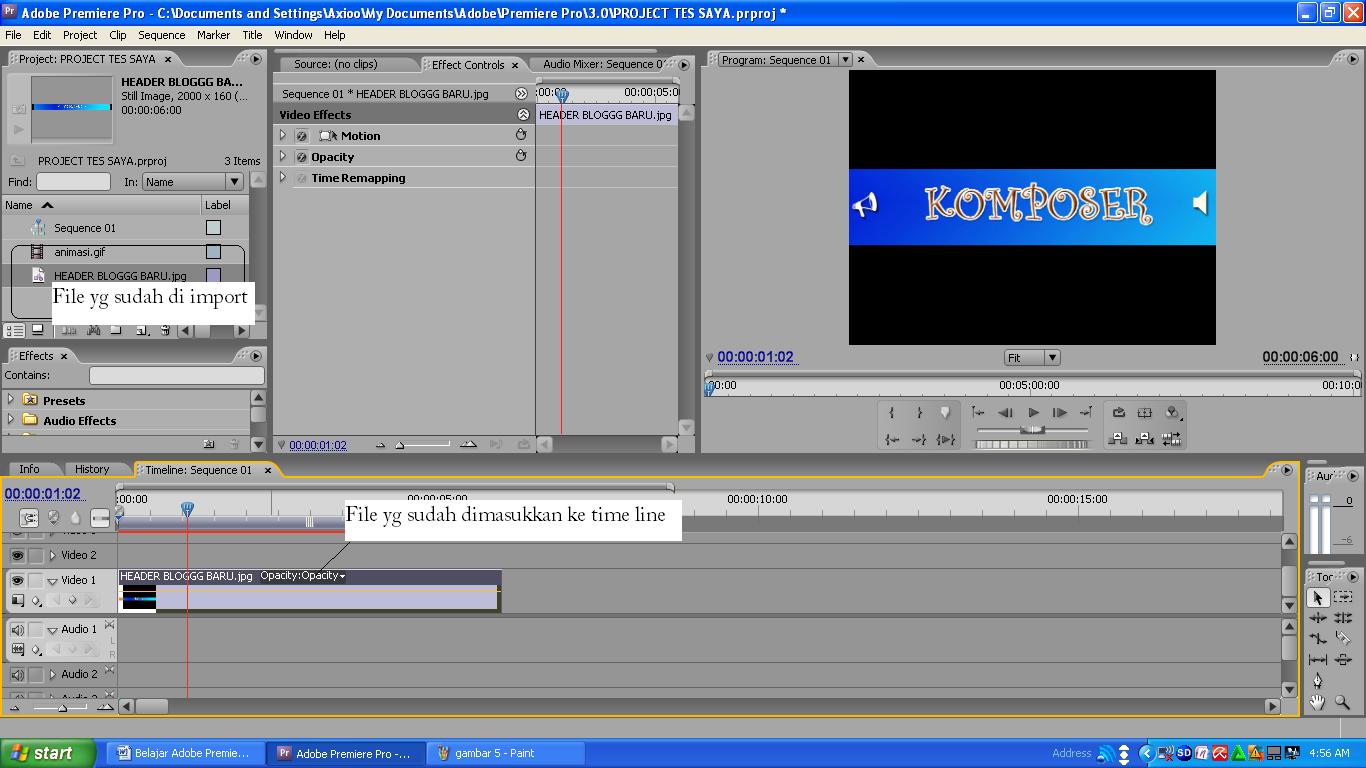Open a new Bin in the Project panel

point(116,331)
